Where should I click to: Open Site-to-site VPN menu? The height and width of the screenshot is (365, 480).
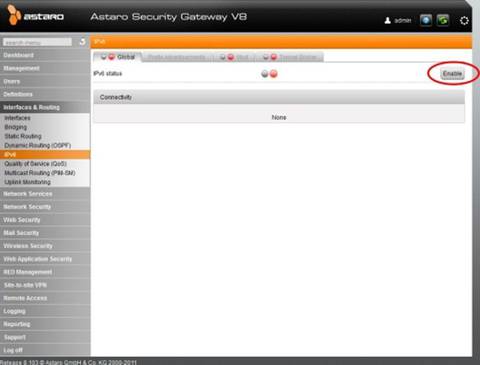point(45,285)
